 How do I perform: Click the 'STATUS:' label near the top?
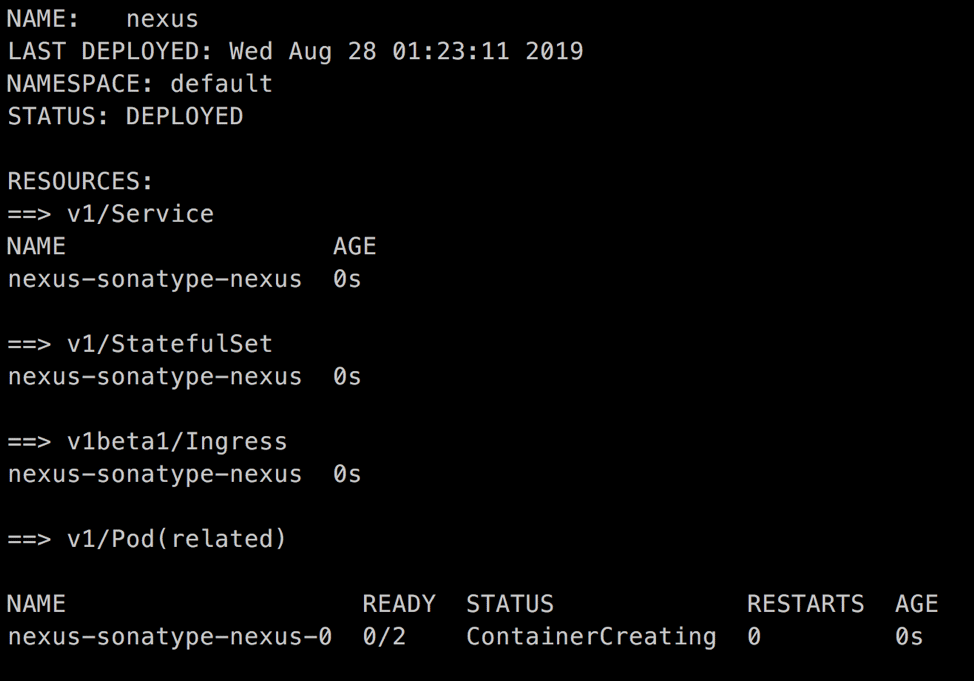click(x=58, y=116)
